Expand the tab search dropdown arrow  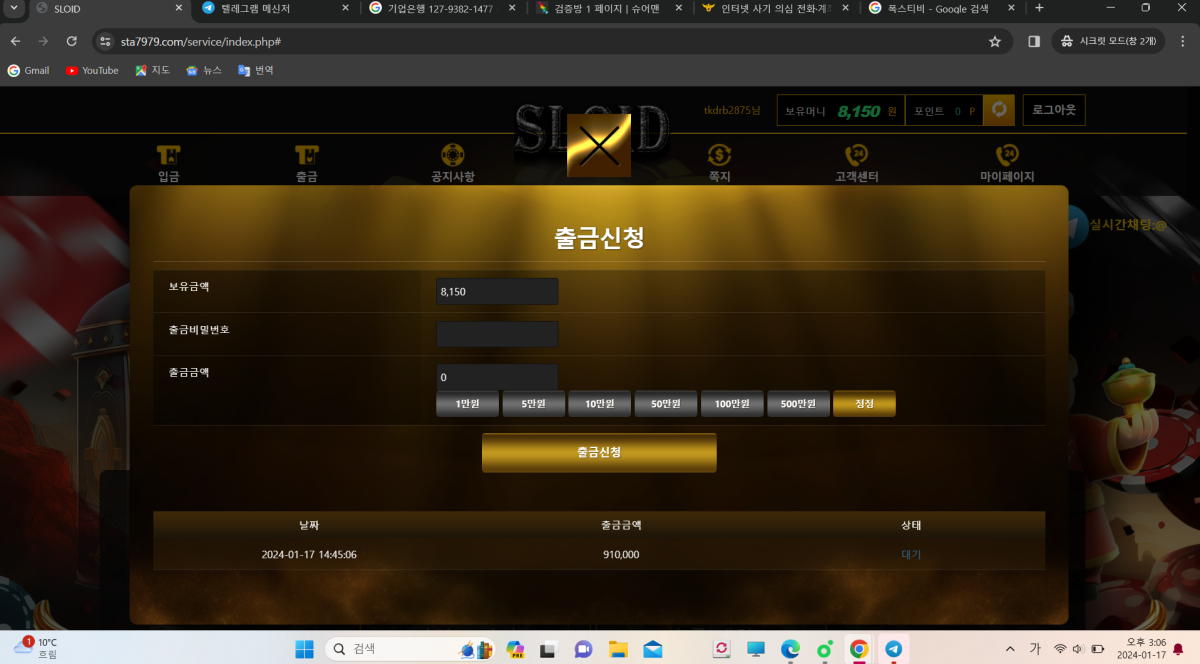[x=14, y=9]
